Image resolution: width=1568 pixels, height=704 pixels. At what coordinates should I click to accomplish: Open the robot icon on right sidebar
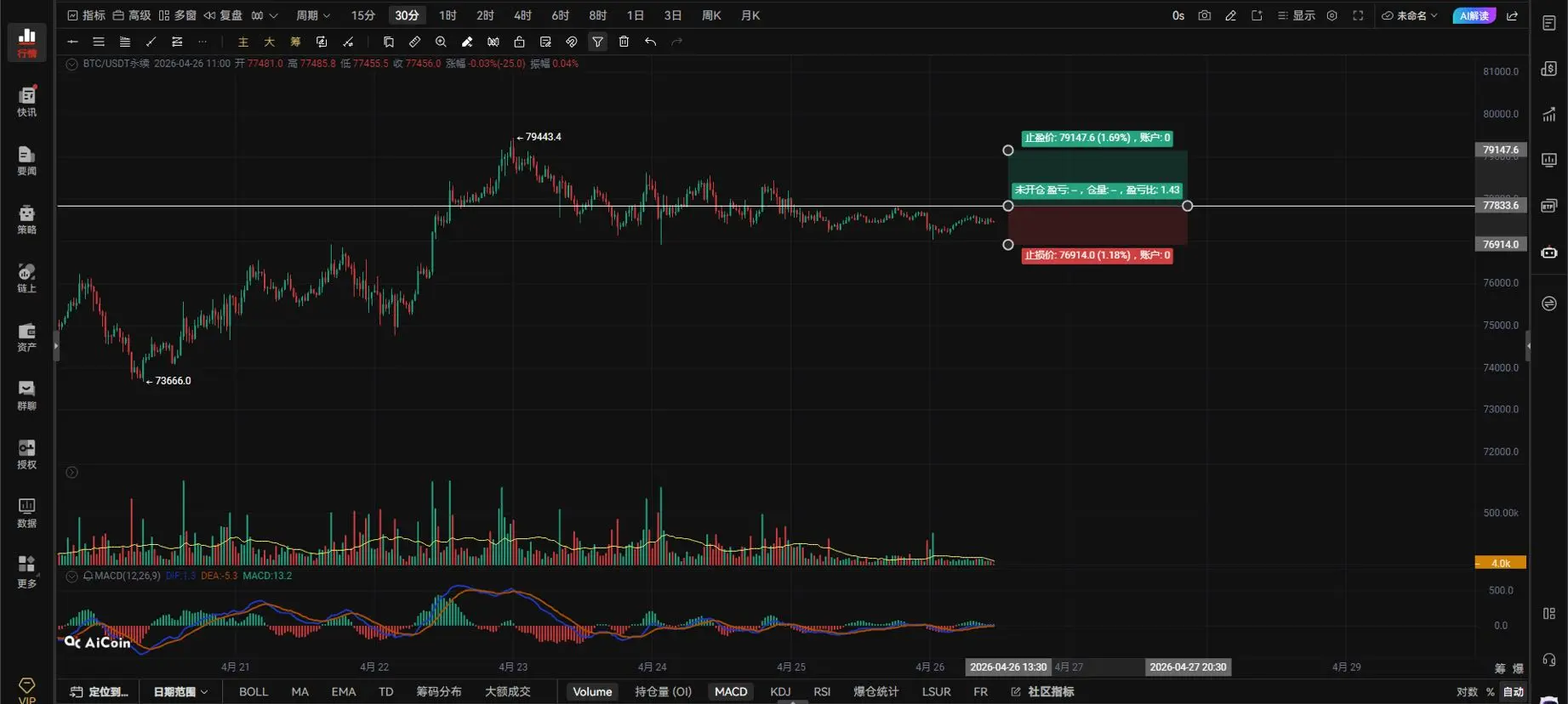(1549, 253)
